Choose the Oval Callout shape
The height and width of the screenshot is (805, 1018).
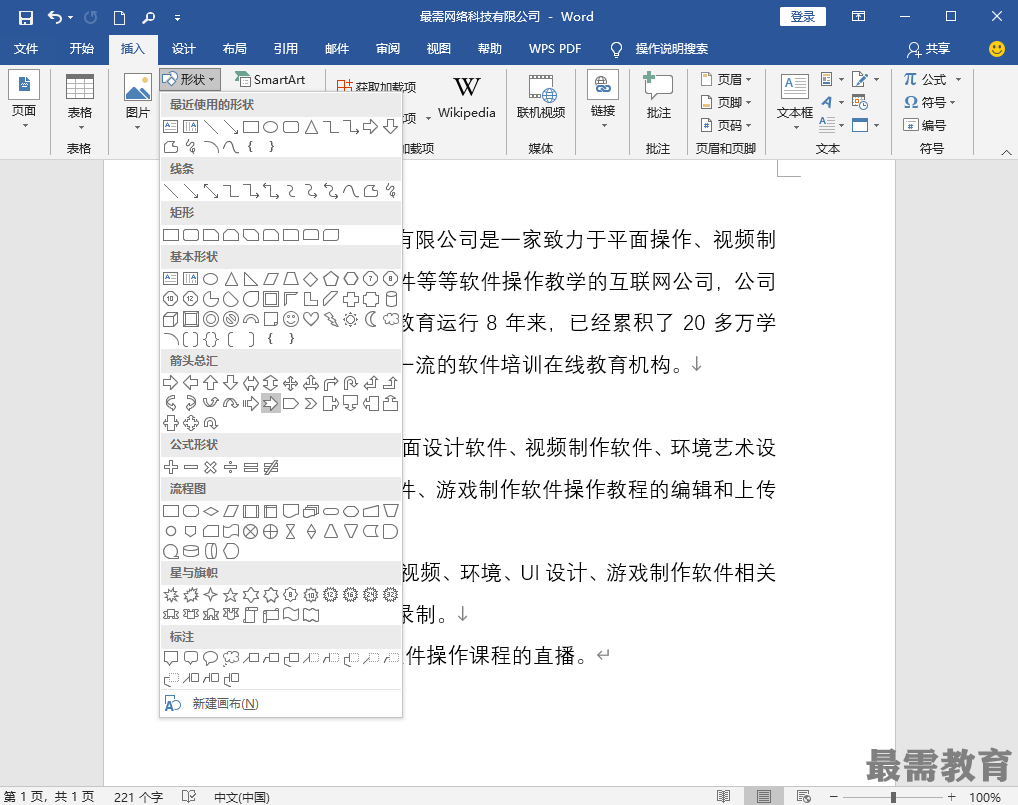(210, 658)
